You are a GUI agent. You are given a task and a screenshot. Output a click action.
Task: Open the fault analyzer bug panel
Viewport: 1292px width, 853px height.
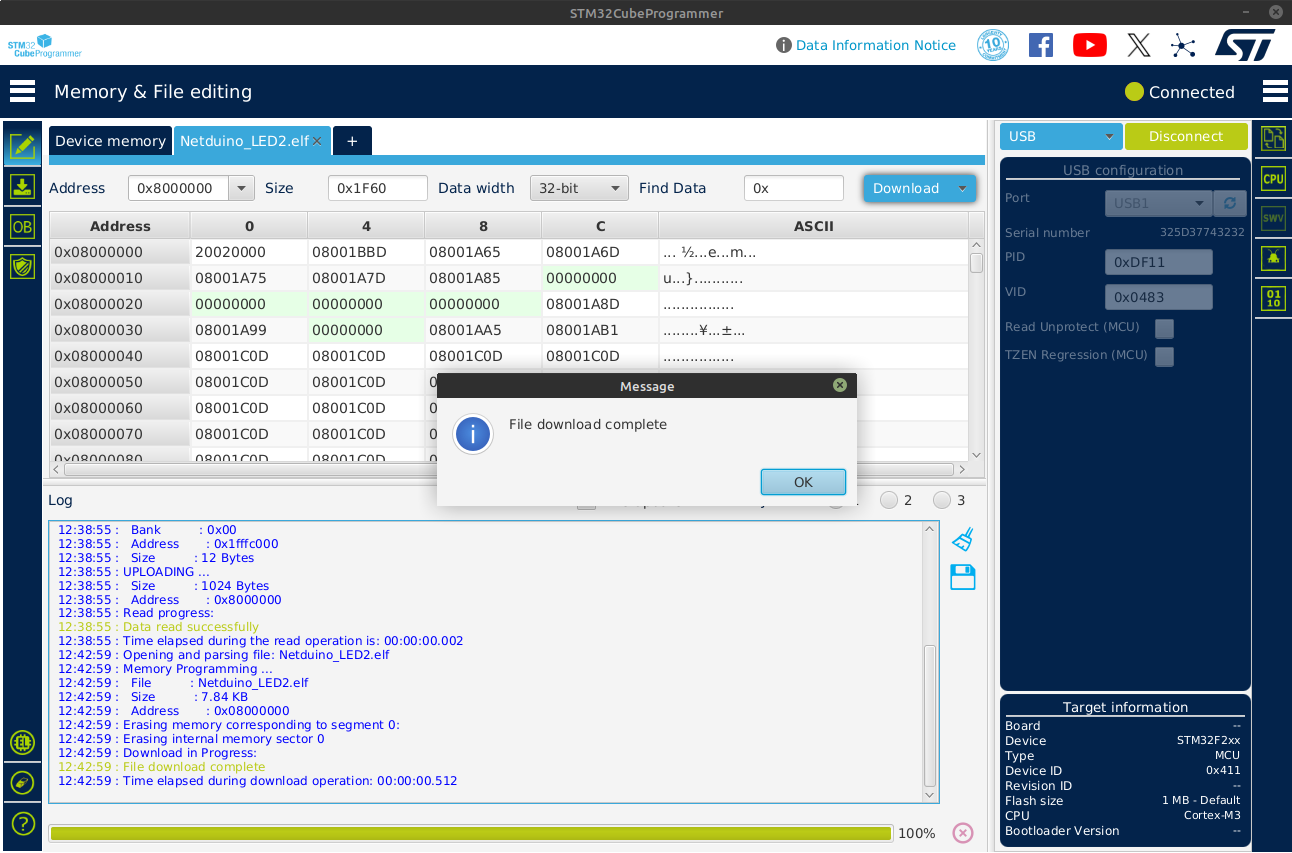click(1273, 258)
